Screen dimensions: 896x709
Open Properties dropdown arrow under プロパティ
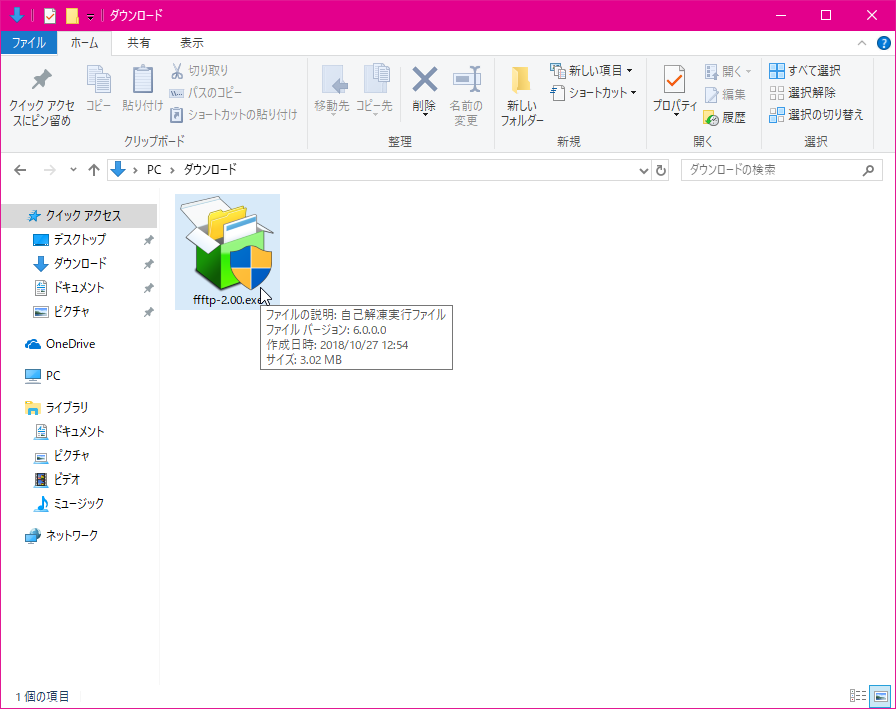675,116
